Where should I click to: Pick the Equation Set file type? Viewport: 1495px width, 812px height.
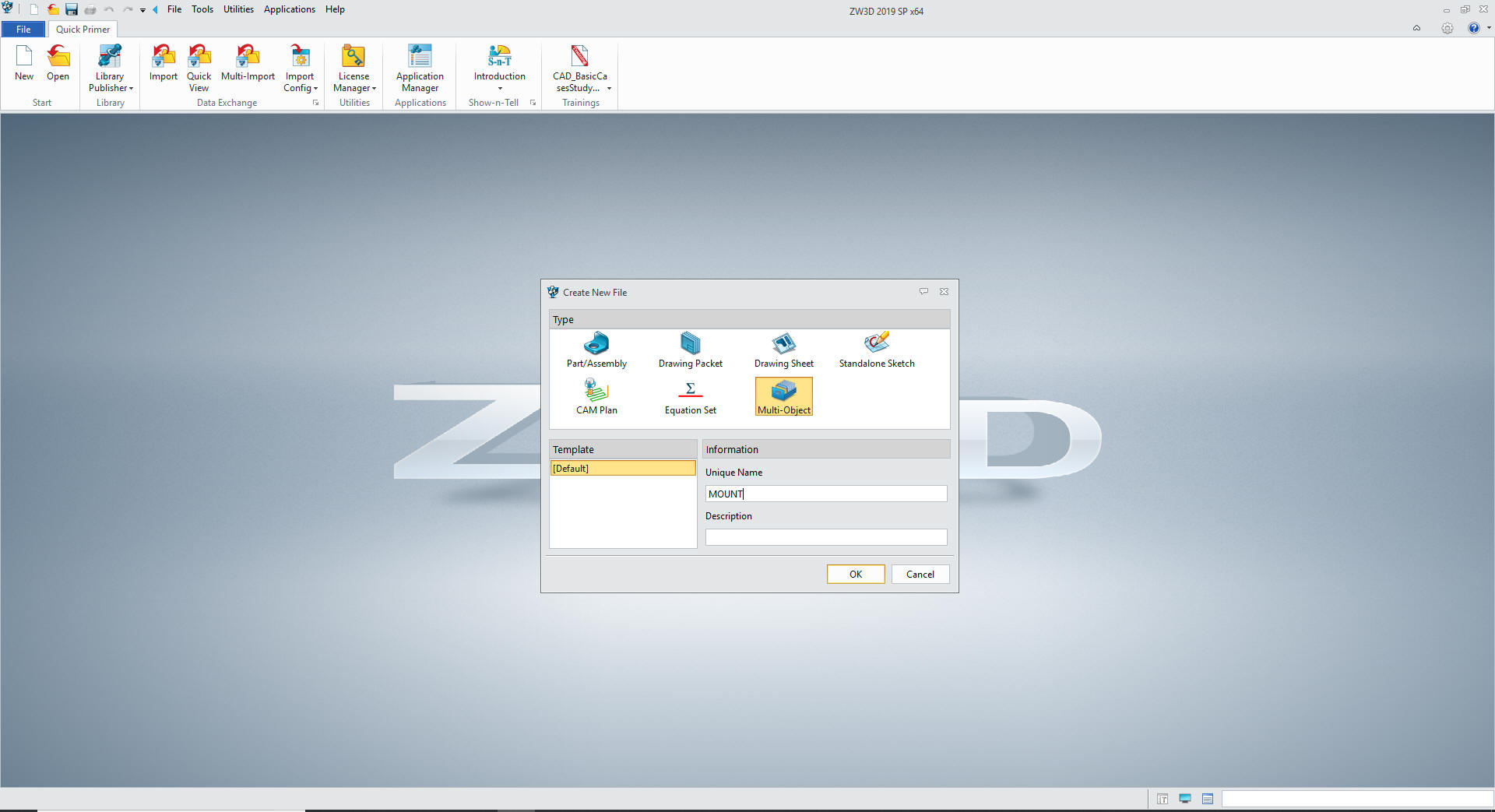[690, 396]
